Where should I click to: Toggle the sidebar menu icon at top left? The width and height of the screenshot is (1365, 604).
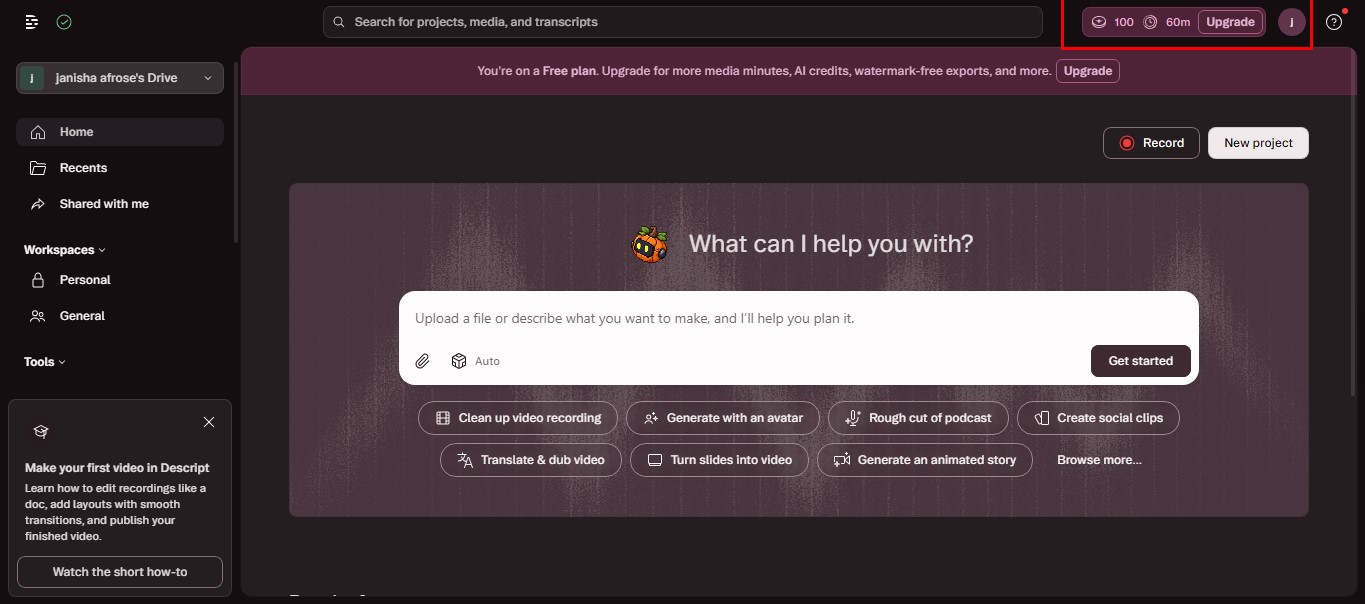[32, 22]
